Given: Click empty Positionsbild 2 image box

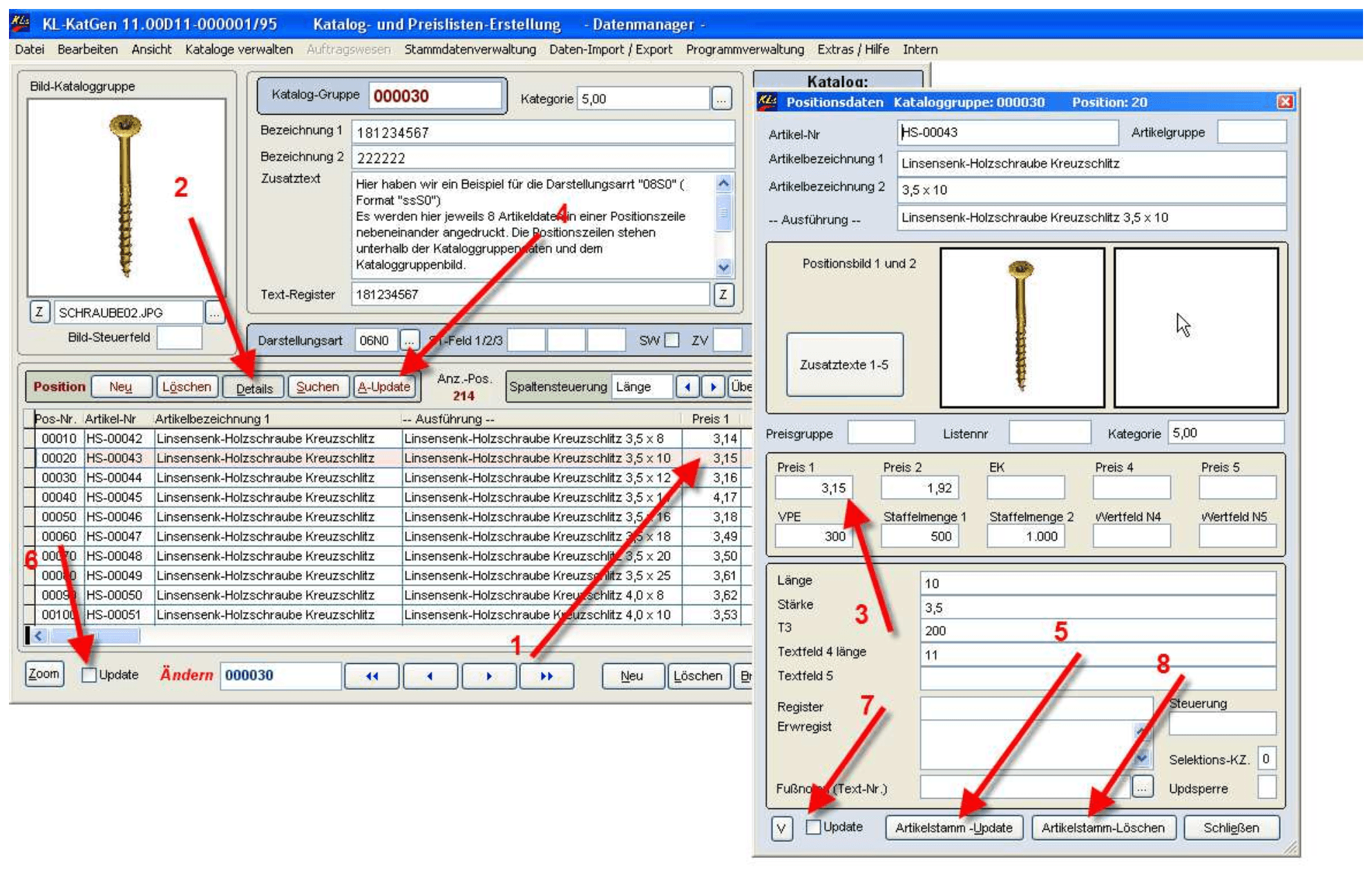Looking at the screenshot, I should click(1196, 327).
